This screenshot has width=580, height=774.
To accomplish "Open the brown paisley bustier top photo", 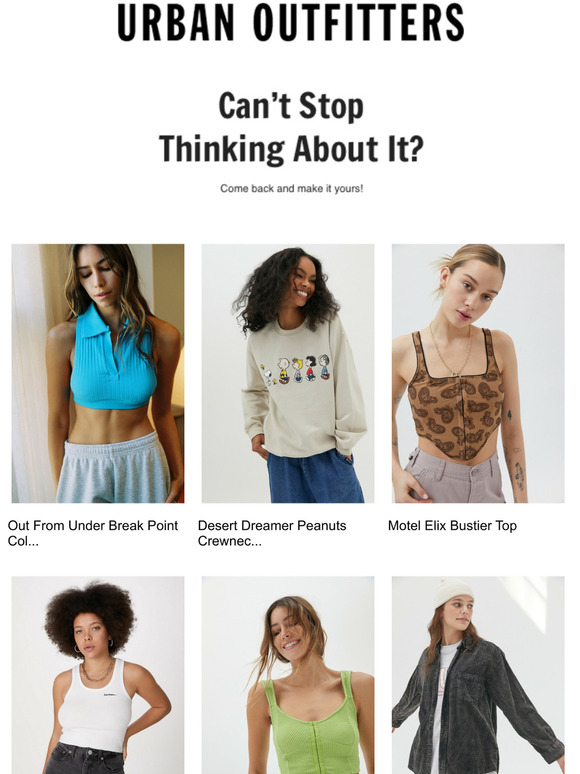I will point(478,373).
